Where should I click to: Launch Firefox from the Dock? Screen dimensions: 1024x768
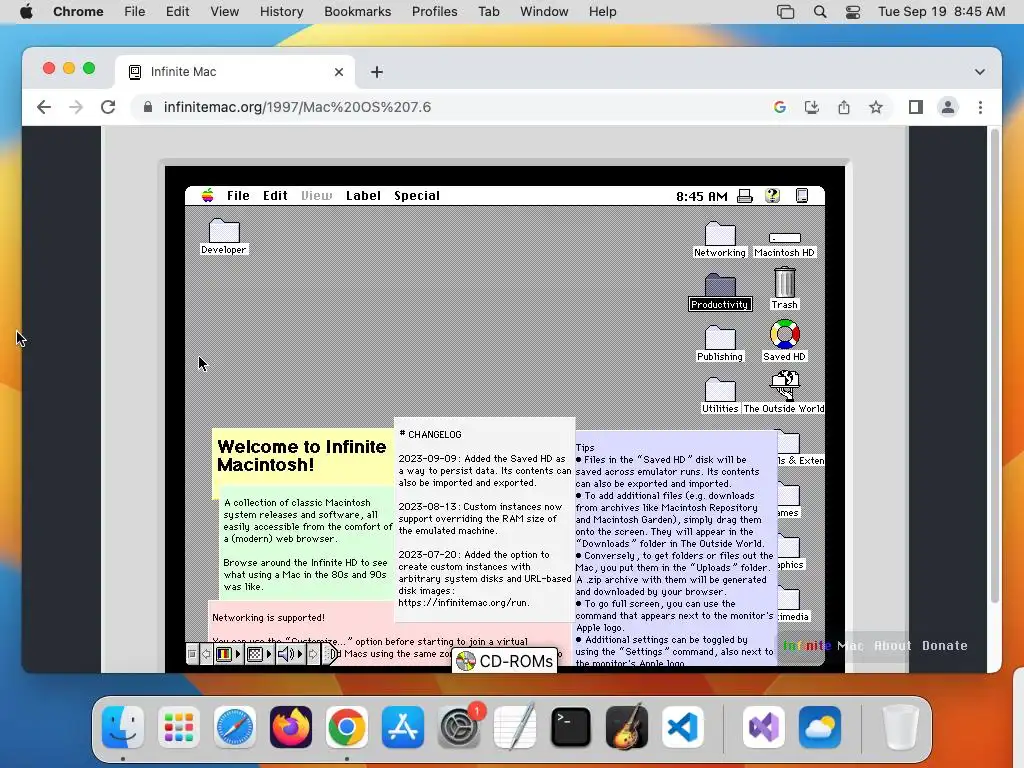291,726
